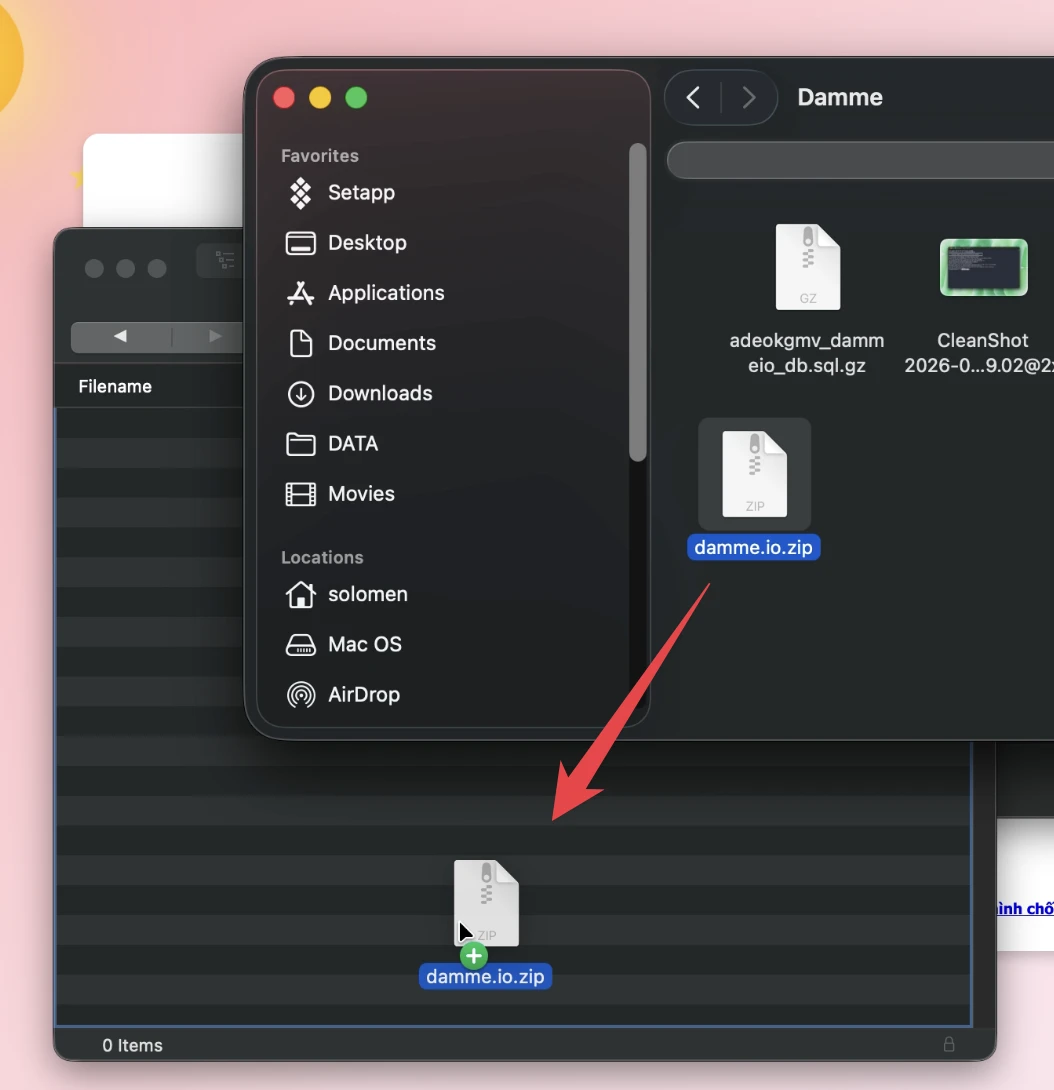Click the right arrow button in the background window
This screenshot has width=1054, height=1090.
pos(214,336)
